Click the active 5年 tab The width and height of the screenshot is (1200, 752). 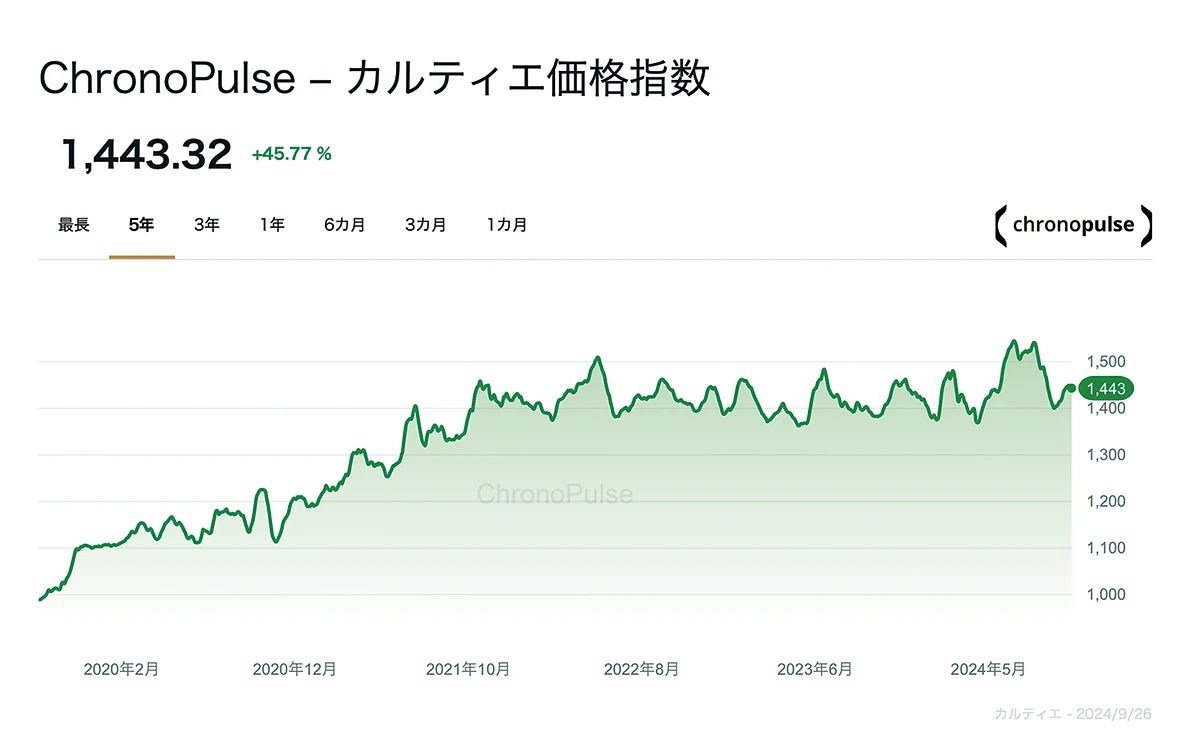pos(141,225)
